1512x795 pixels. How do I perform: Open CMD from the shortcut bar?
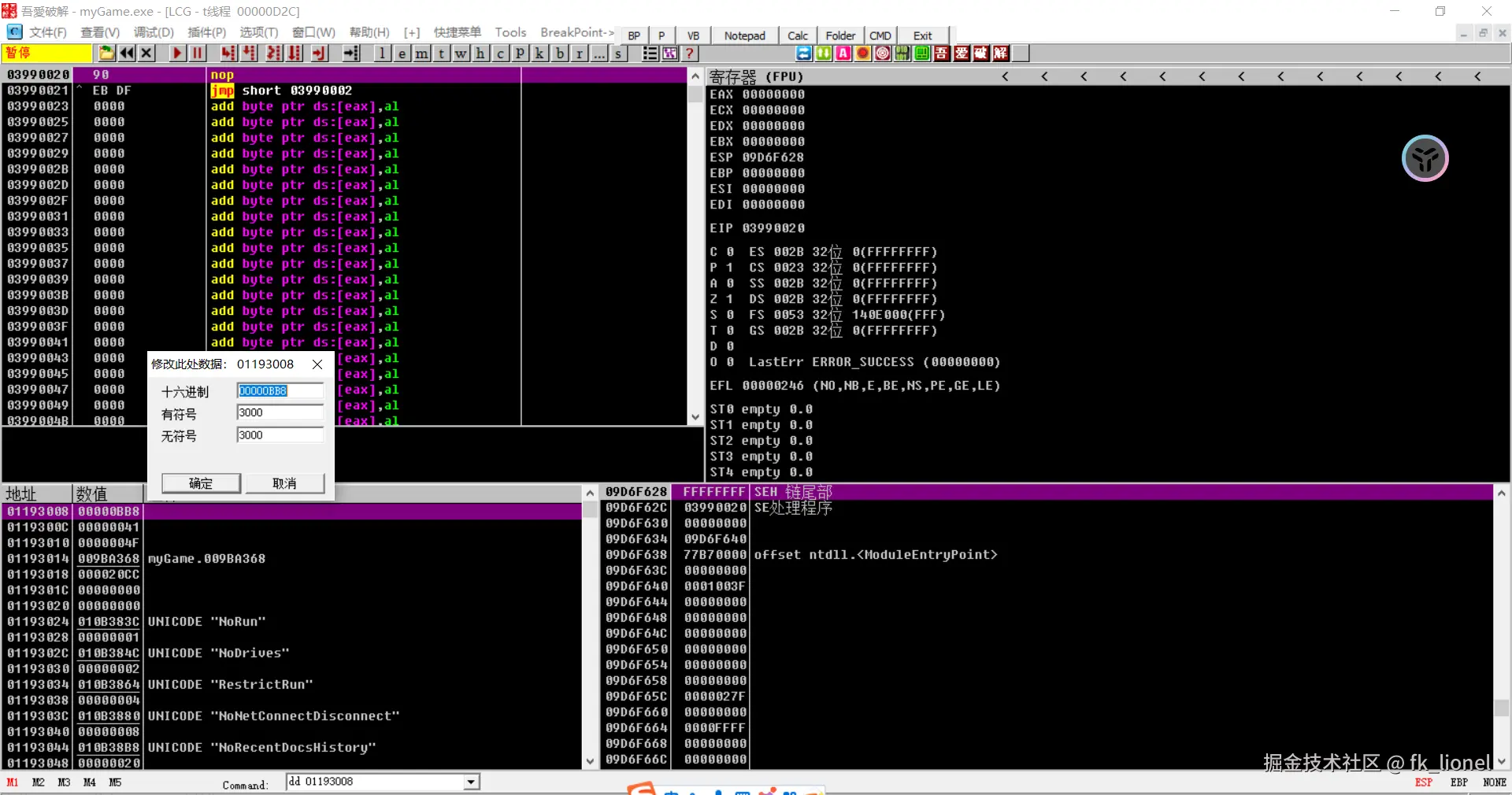pyautogui.click(x=880, y=35)
